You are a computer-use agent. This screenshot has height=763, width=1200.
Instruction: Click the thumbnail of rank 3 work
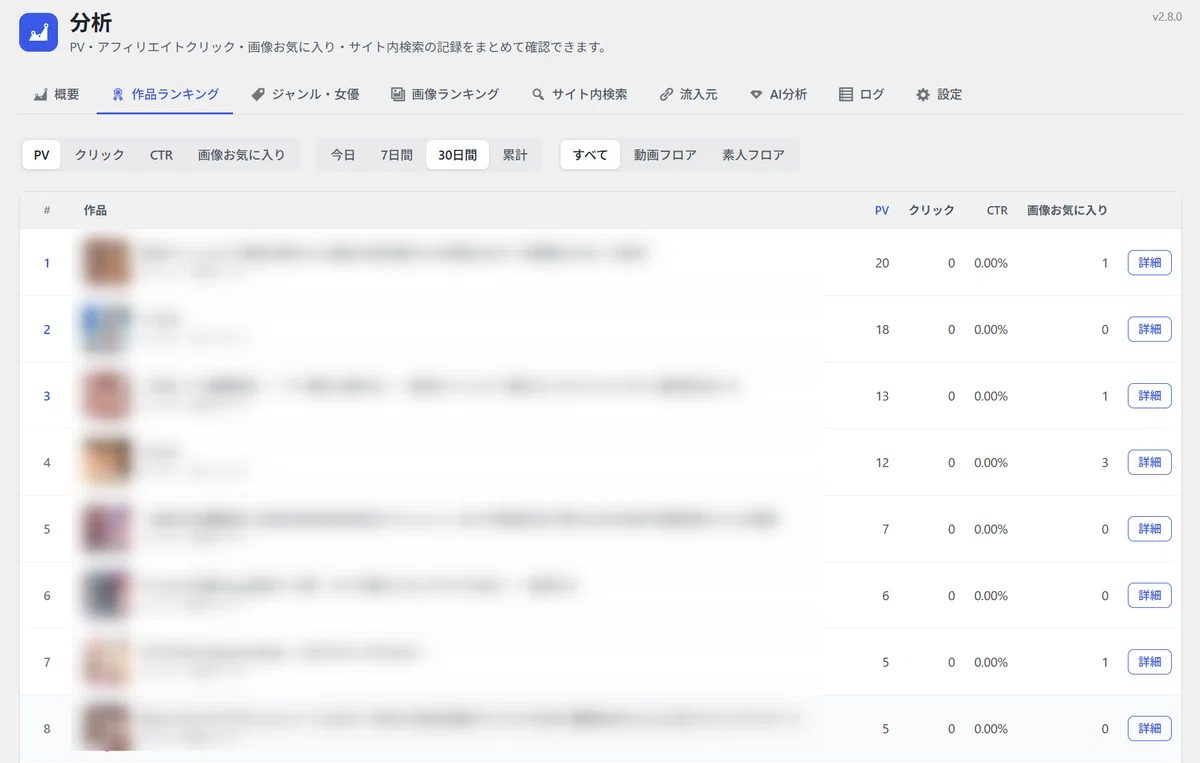[x=106, y=396]
